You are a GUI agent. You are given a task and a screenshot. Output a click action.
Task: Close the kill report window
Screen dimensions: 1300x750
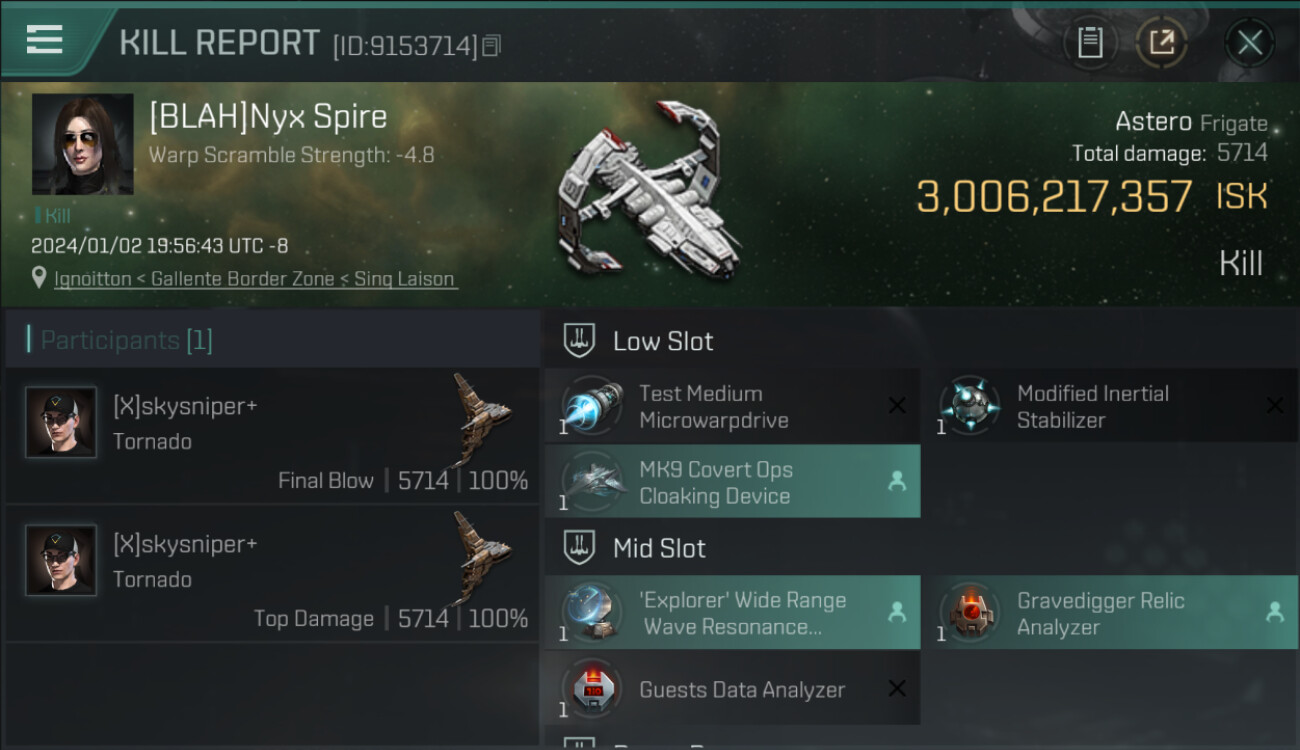(x=1249, y=42)
